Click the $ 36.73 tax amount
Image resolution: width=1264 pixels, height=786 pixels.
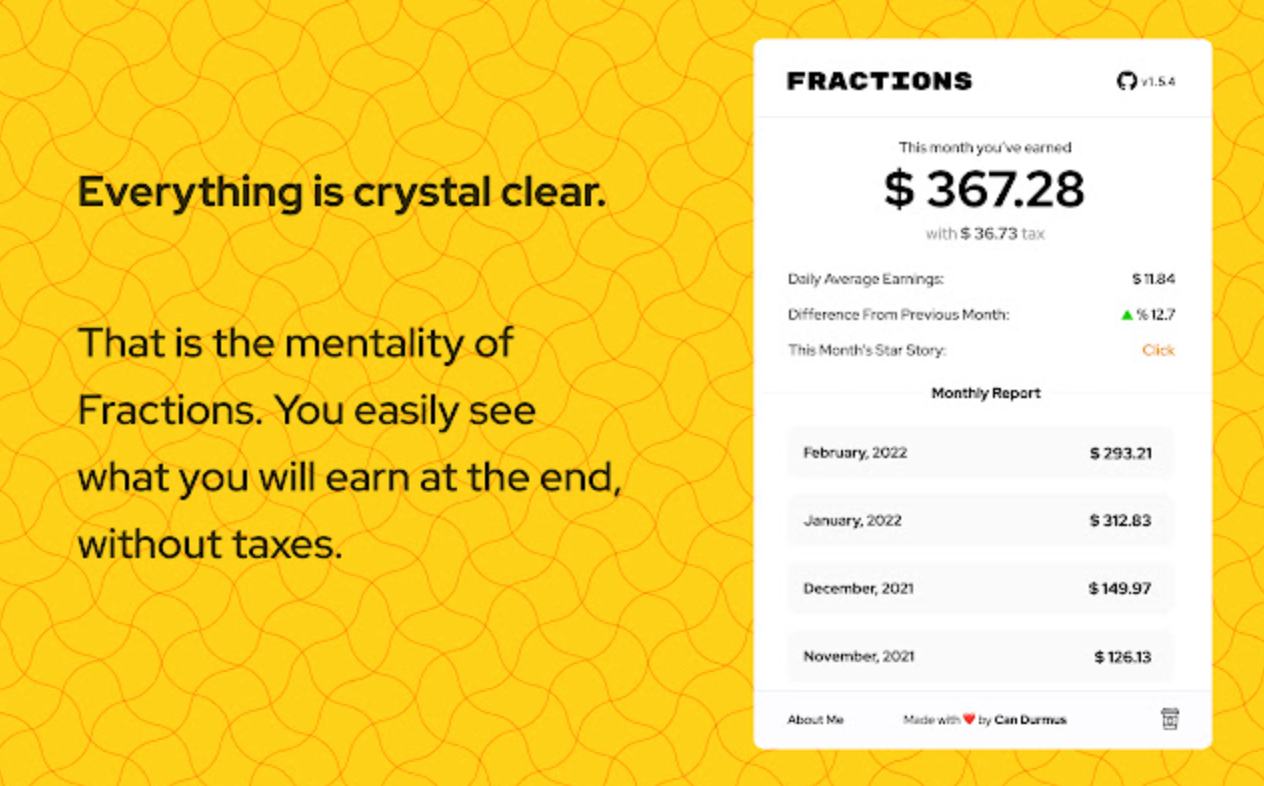[x=988, y=234]
